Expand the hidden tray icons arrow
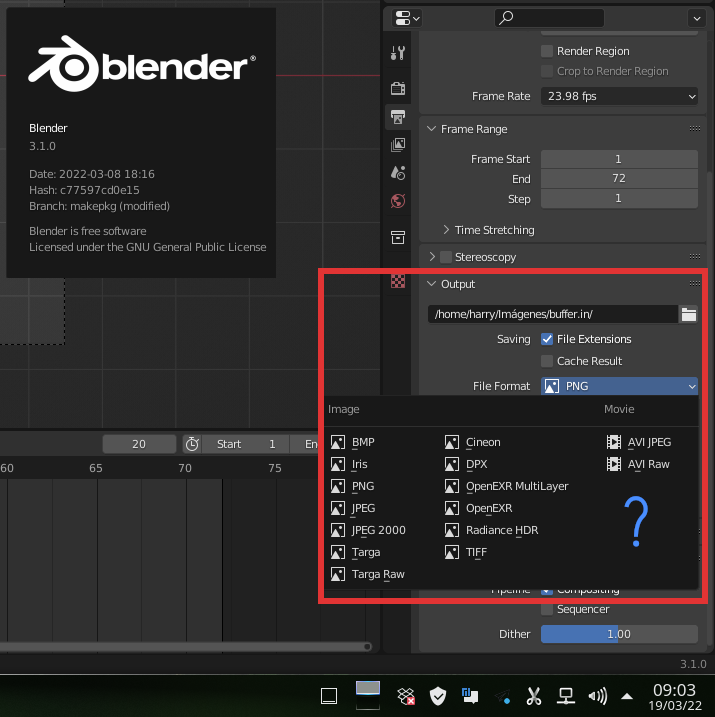Viewport: 715px width, 717px height. click(x=627, y=697)
